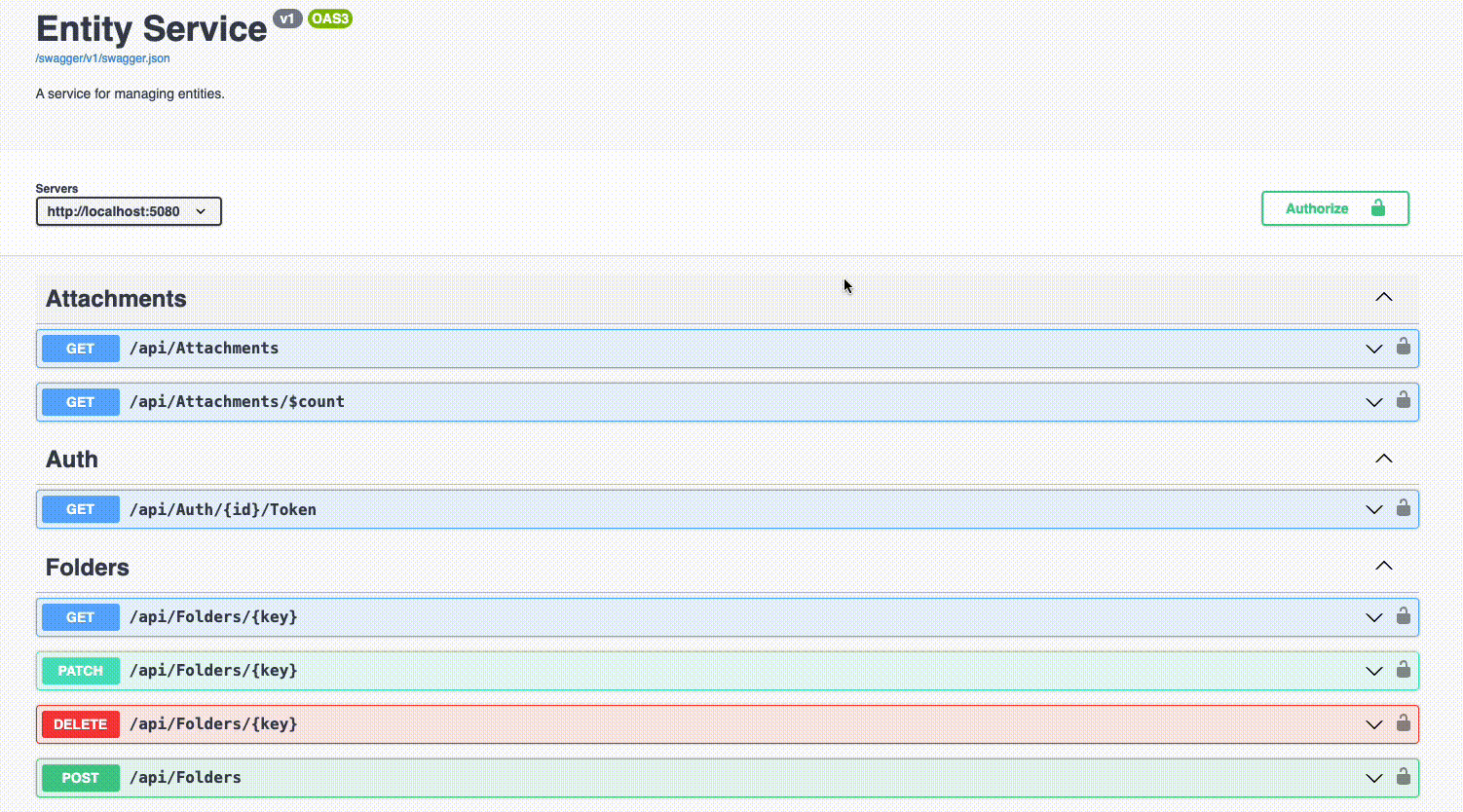The image size is (1463, 812).
Task: Click the OAS3 version badge
Action: coord(329,18)
